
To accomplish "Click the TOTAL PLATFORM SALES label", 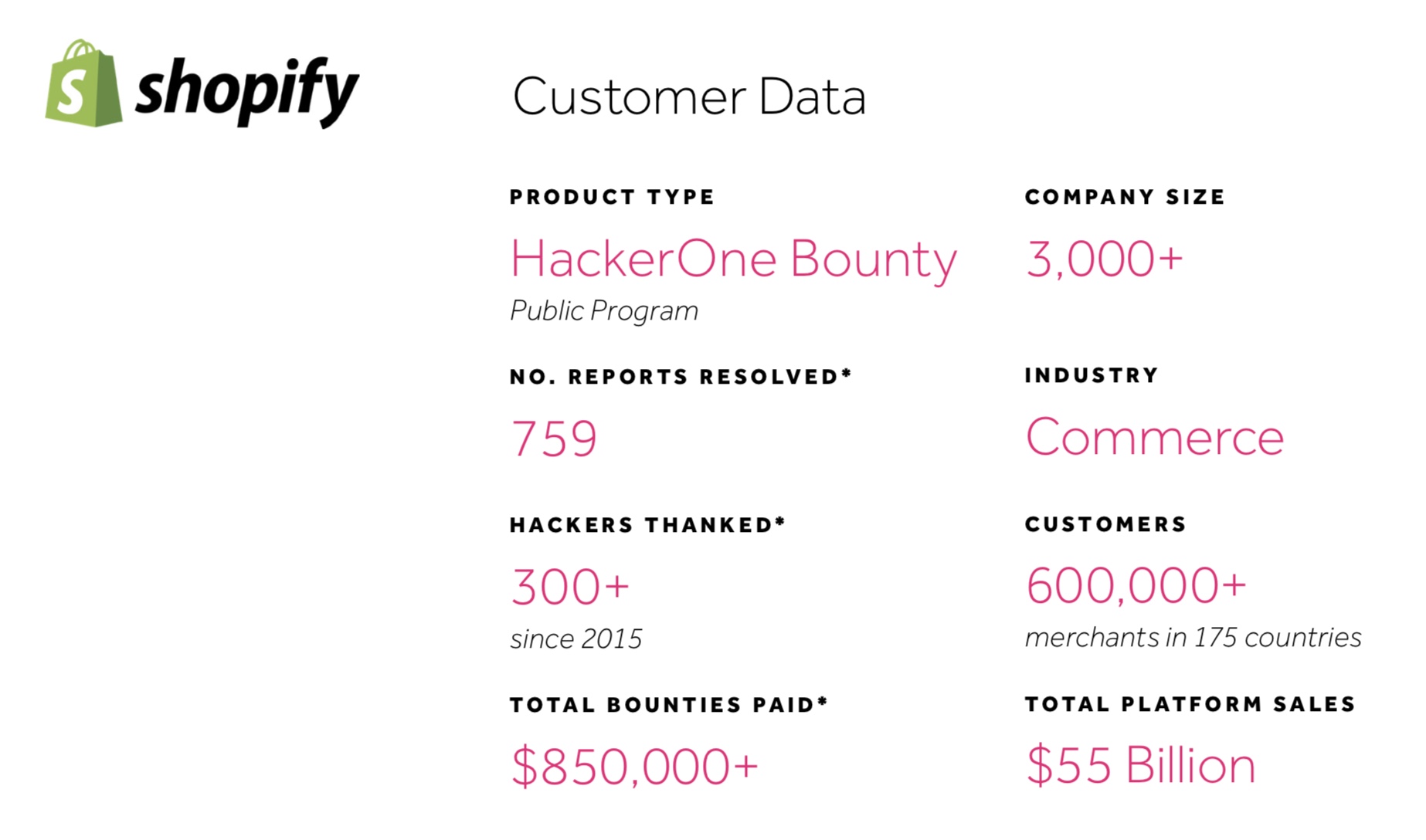I will click(1190, 704).
